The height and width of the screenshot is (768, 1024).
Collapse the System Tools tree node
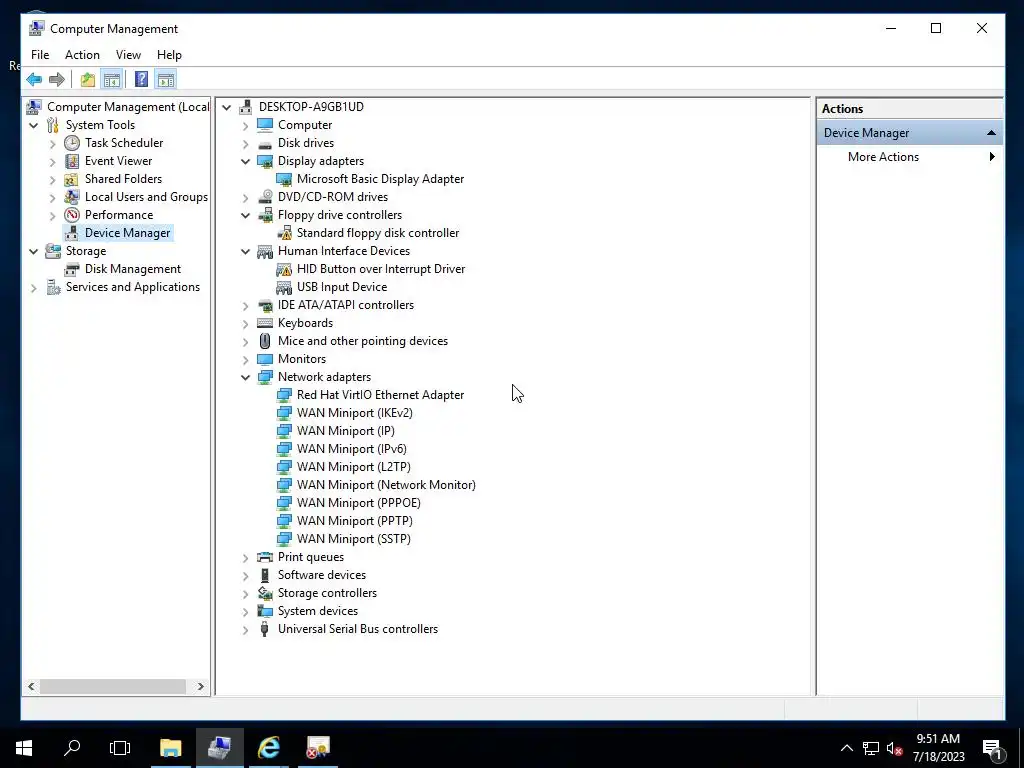click(x=34, y=125)
